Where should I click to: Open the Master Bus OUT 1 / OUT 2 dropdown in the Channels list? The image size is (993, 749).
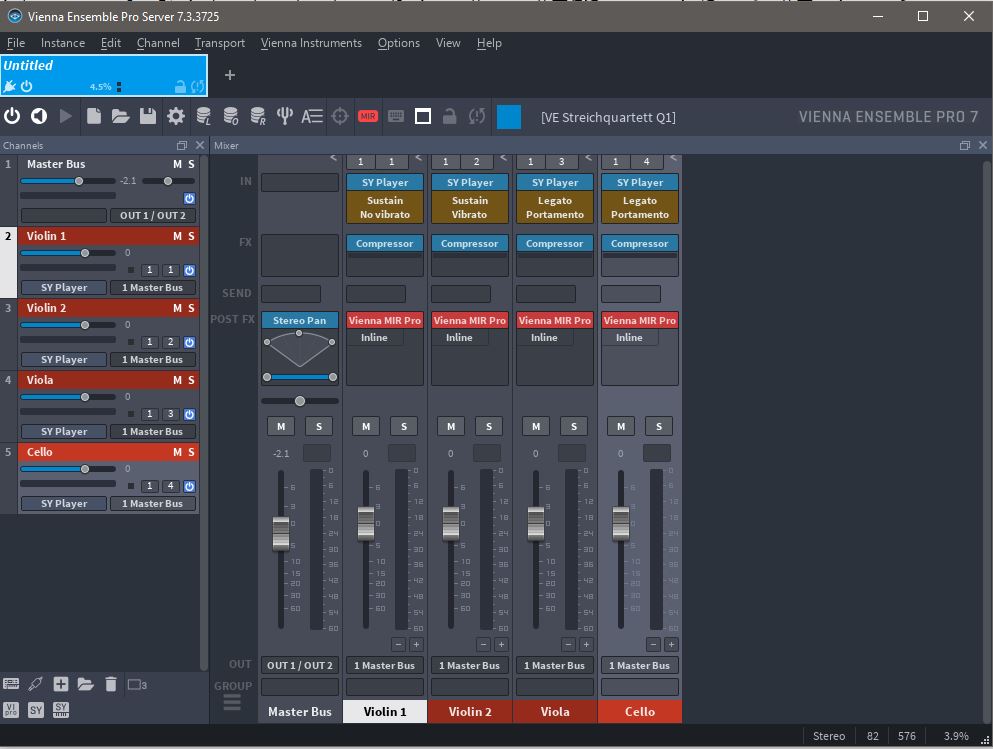tap(153, 215)
